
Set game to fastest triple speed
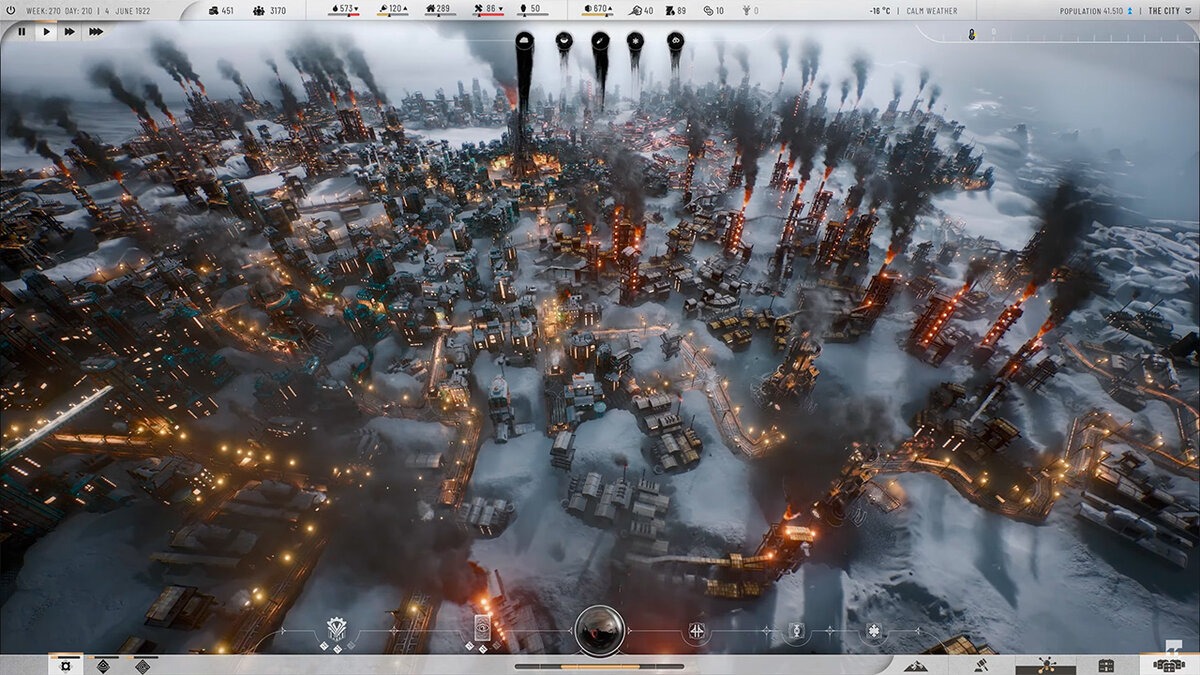point(95,32)
